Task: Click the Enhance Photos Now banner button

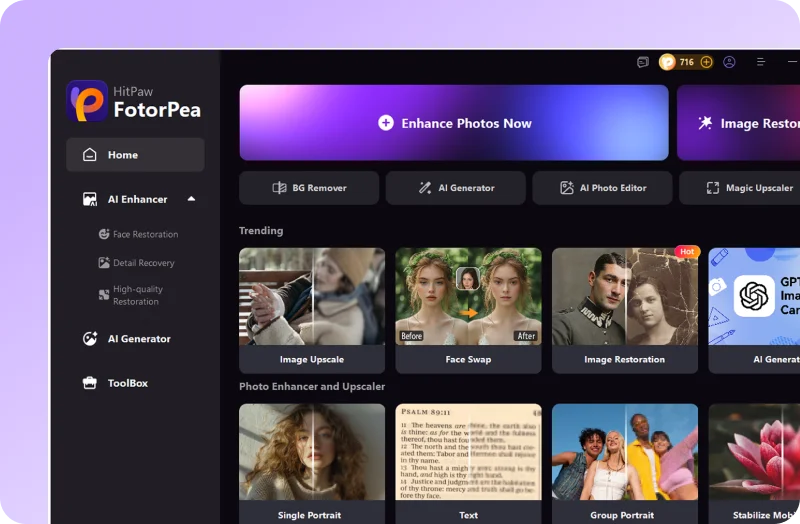Action: (454, 123)
